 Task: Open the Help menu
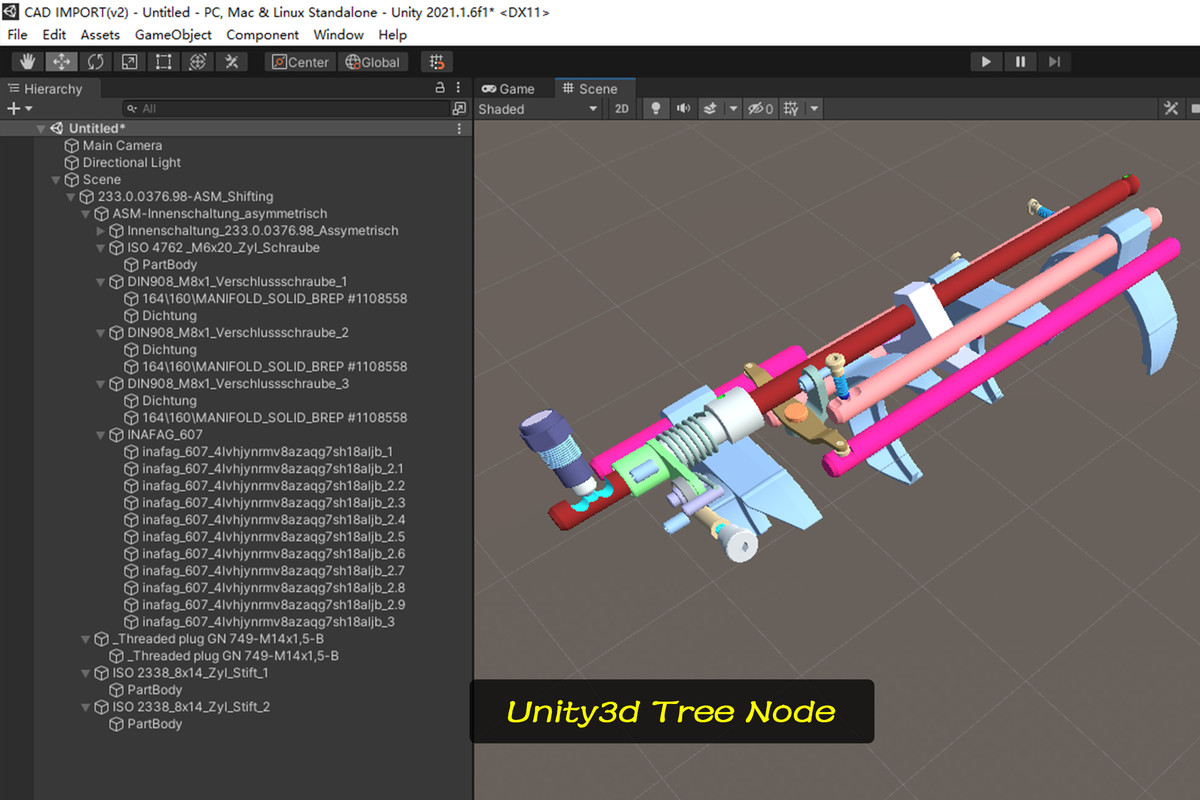[392, 34]
